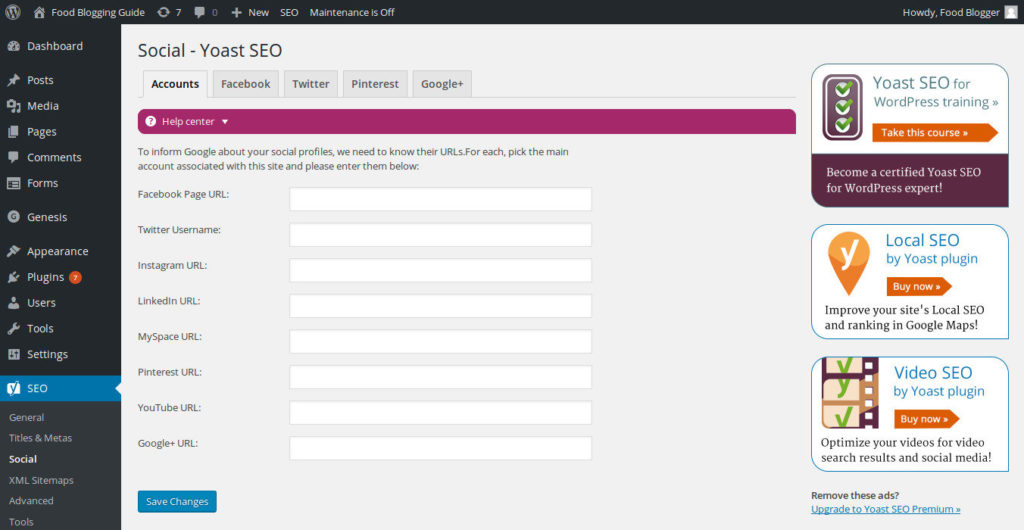Click the Settings sliders icon
This screenshot has width=1024, height=530.
pyautogui.click(x=13, y=354)
